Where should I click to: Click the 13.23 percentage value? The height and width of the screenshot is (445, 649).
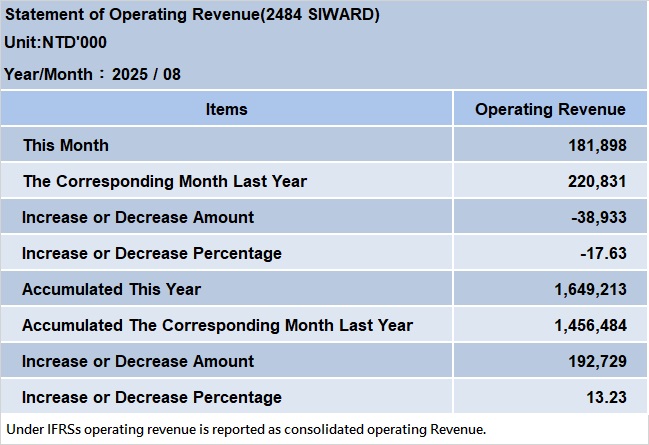pos(606,397)
